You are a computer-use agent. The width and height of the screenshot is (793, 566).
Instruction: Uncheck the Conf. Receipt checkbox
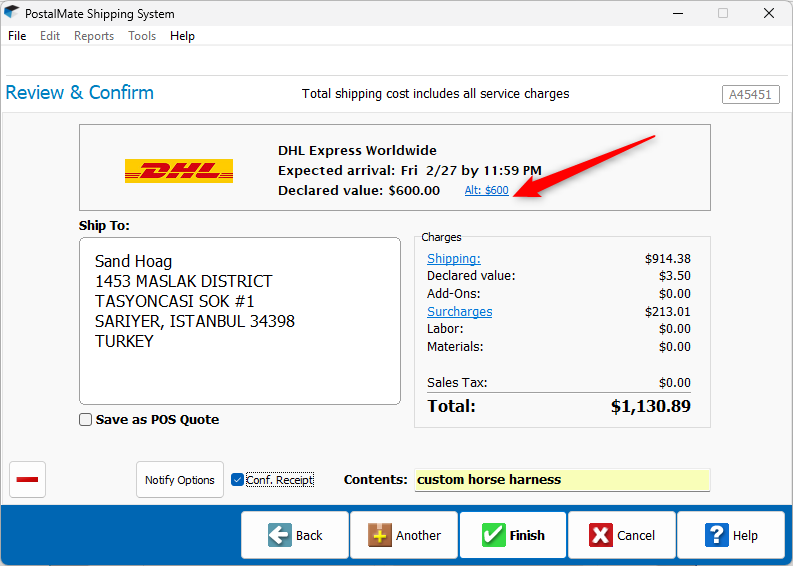coord(237,480)
